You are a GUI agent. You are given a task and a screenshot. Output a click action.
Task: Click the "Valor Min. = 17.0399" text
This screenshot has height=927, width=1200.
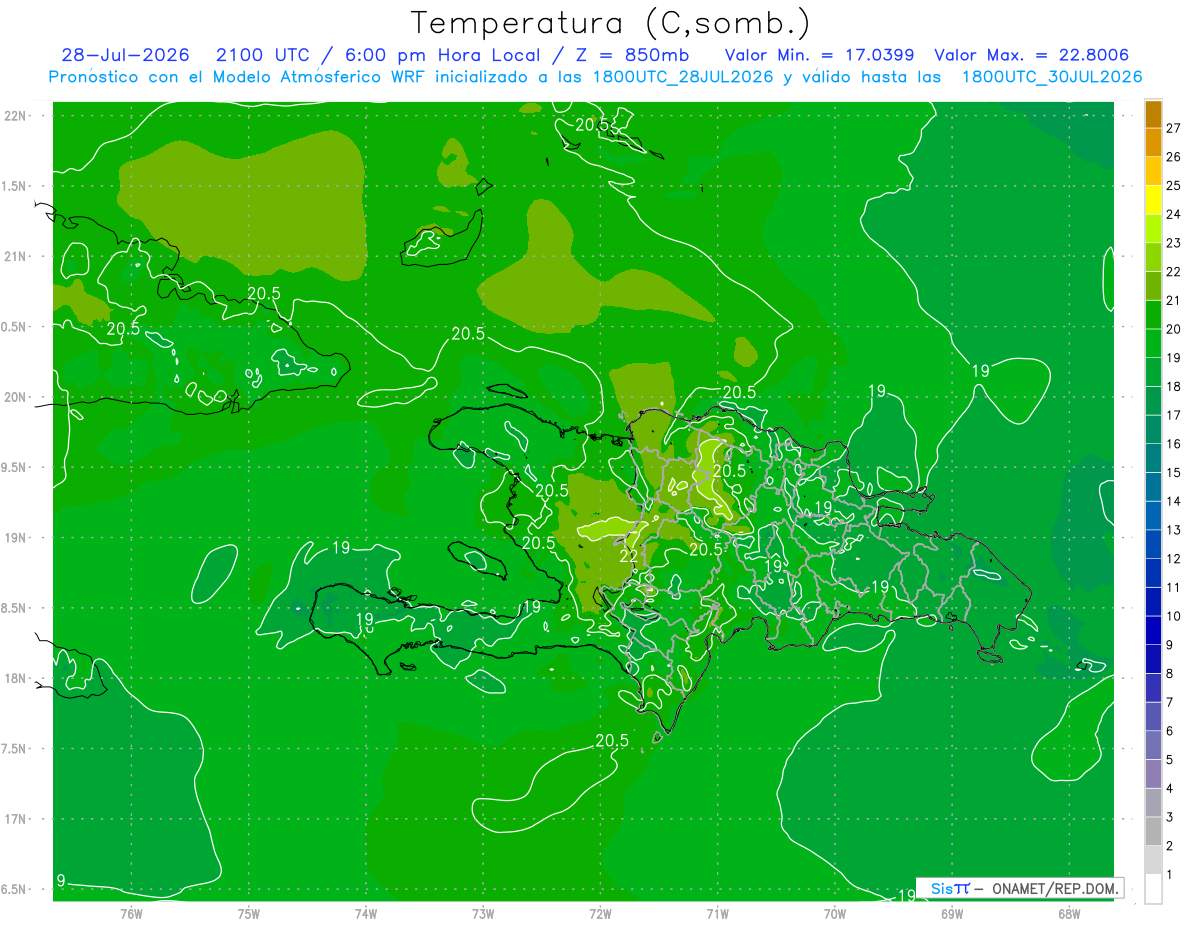[819, 55]
